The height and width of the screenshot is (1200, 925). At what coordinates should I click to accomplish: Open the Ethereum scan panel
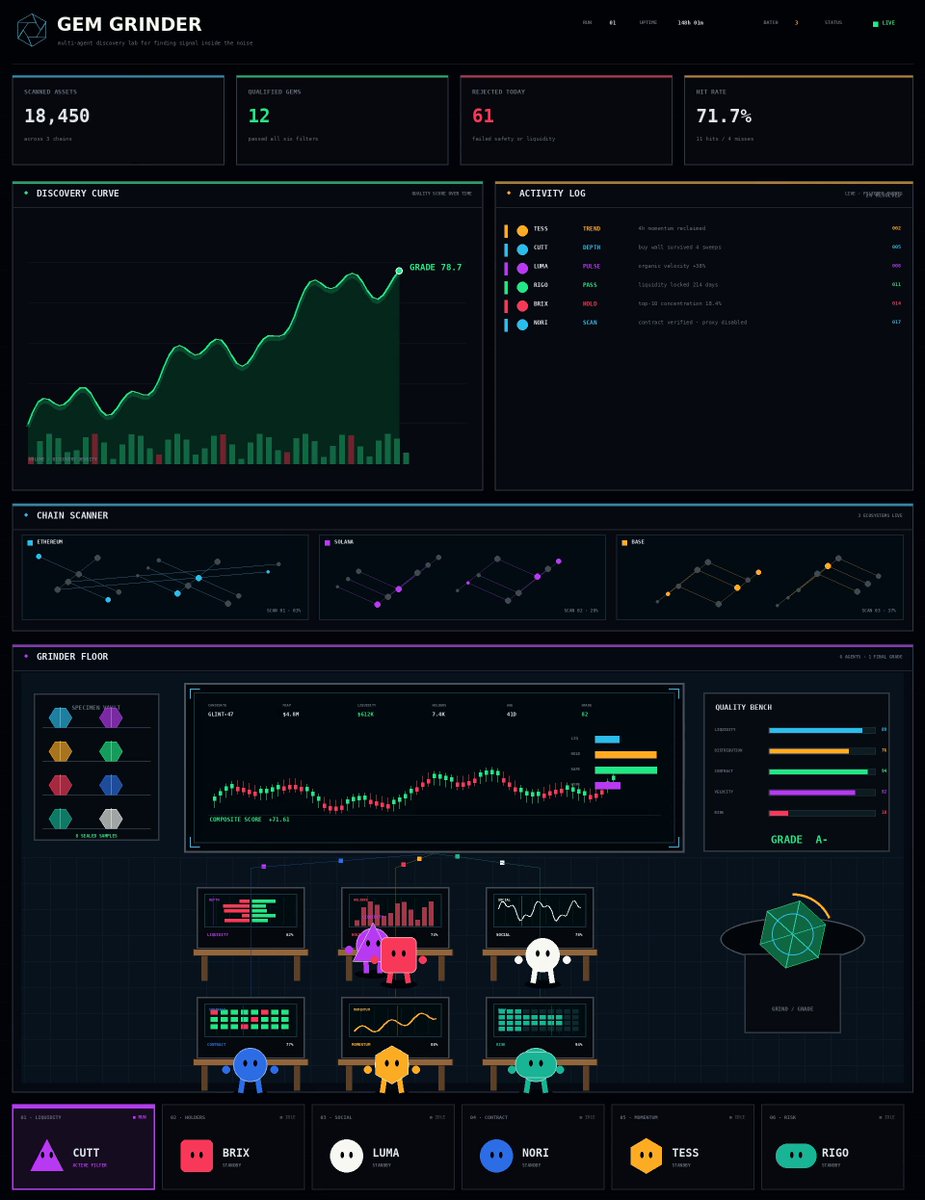tap(165, 577)
